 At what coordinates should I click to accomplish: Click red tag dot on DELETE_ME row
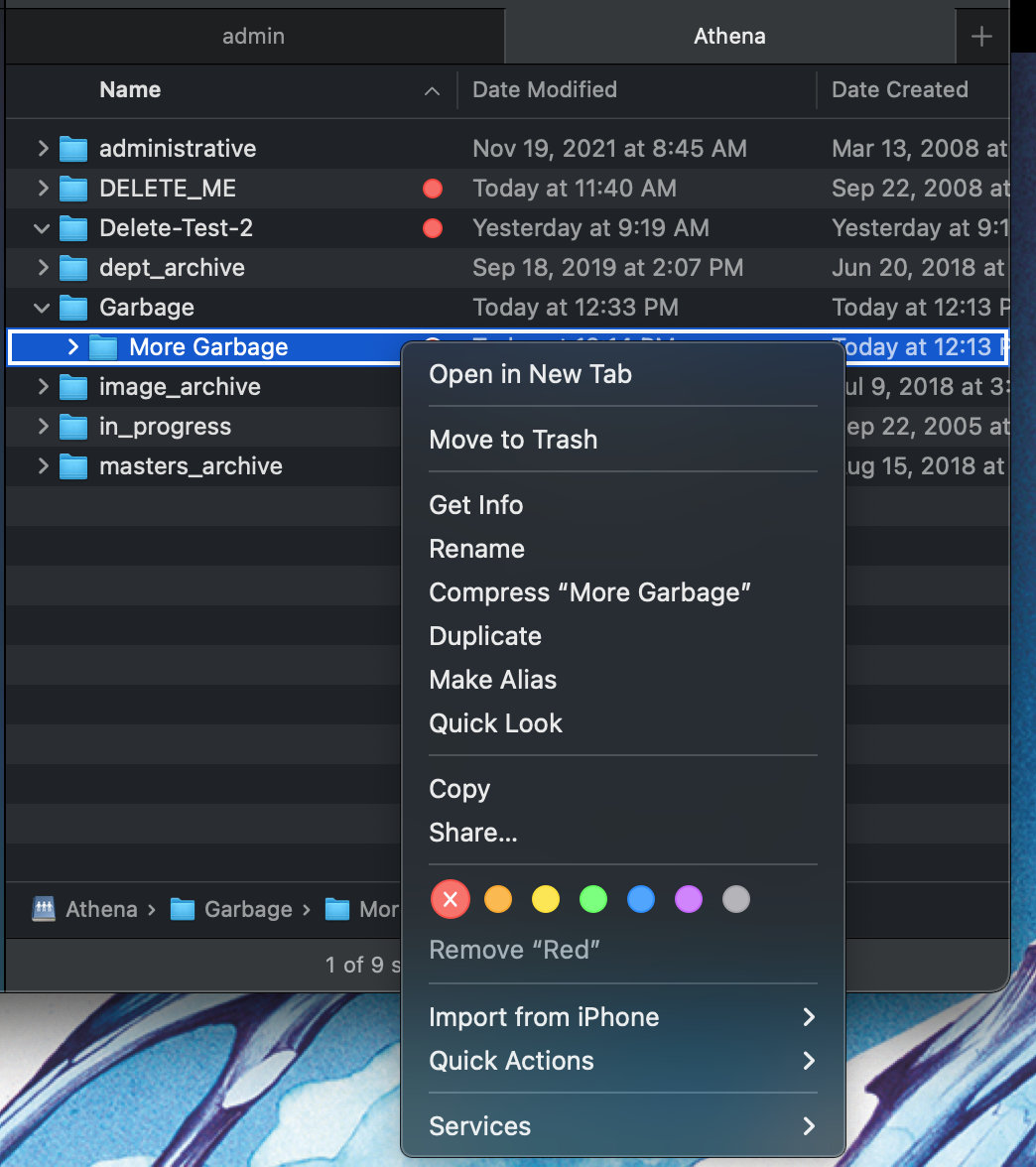coord(433,189)
